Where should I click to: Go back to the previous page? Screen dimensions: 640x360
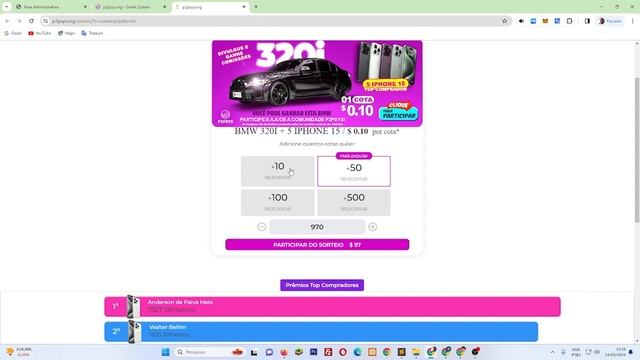(x=7, y=21)
